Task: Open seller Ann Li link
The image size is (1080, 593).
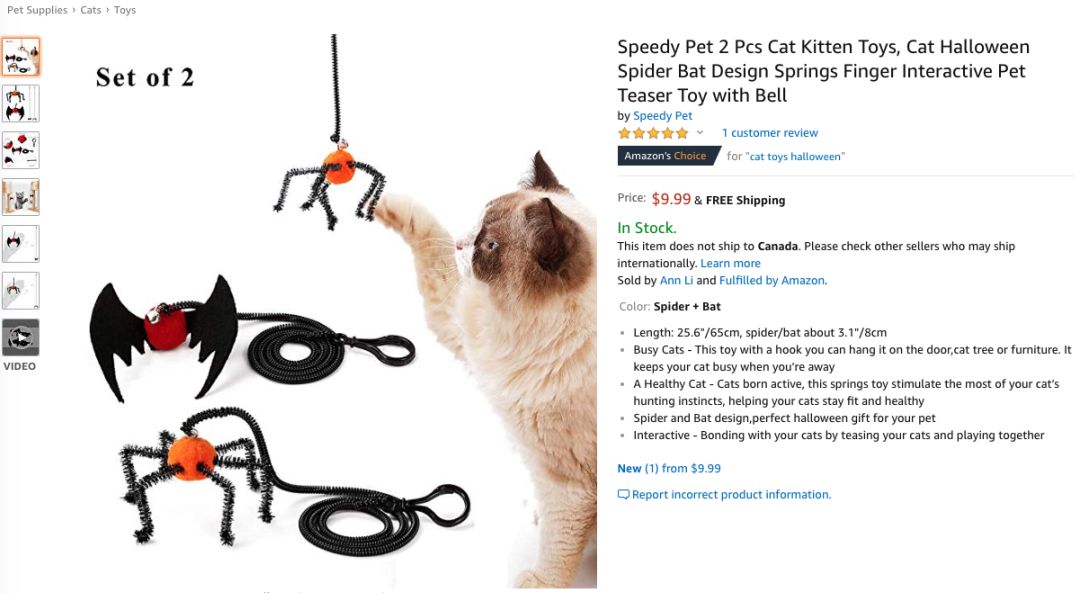Action: tap(676, 280)
